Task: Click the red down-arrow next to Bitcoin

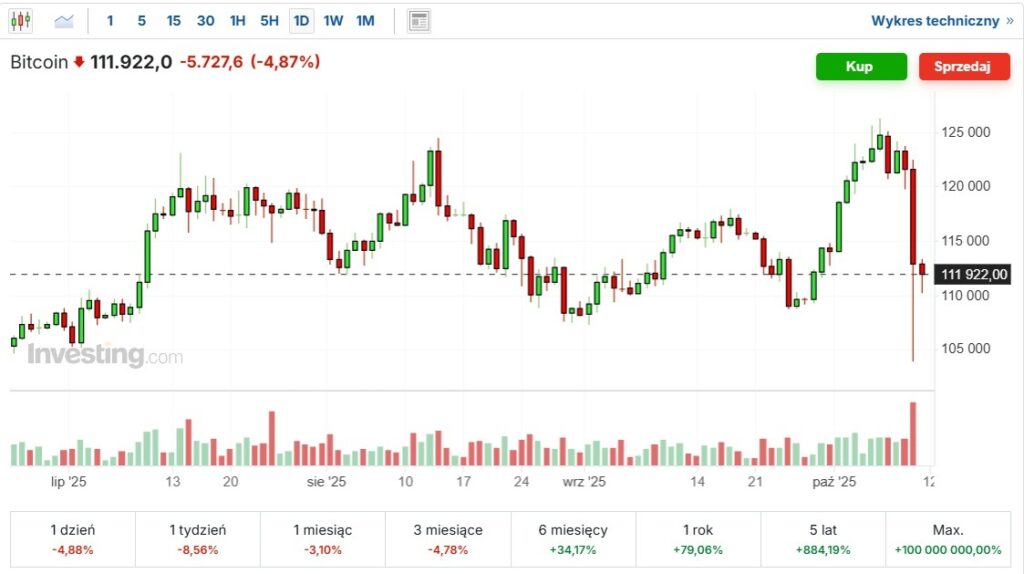Action: point(79,63)
